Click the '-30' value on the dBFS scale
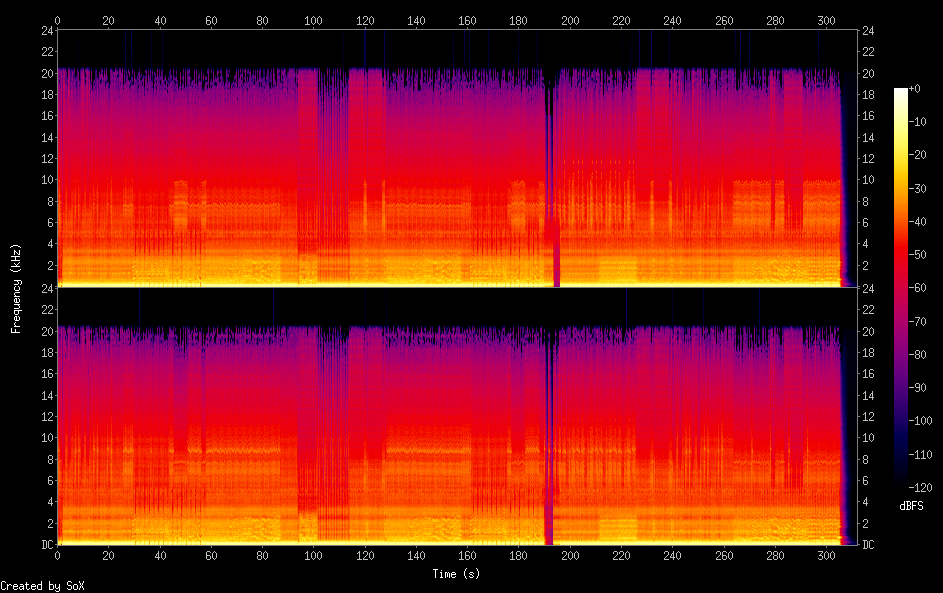 point(918,188)
